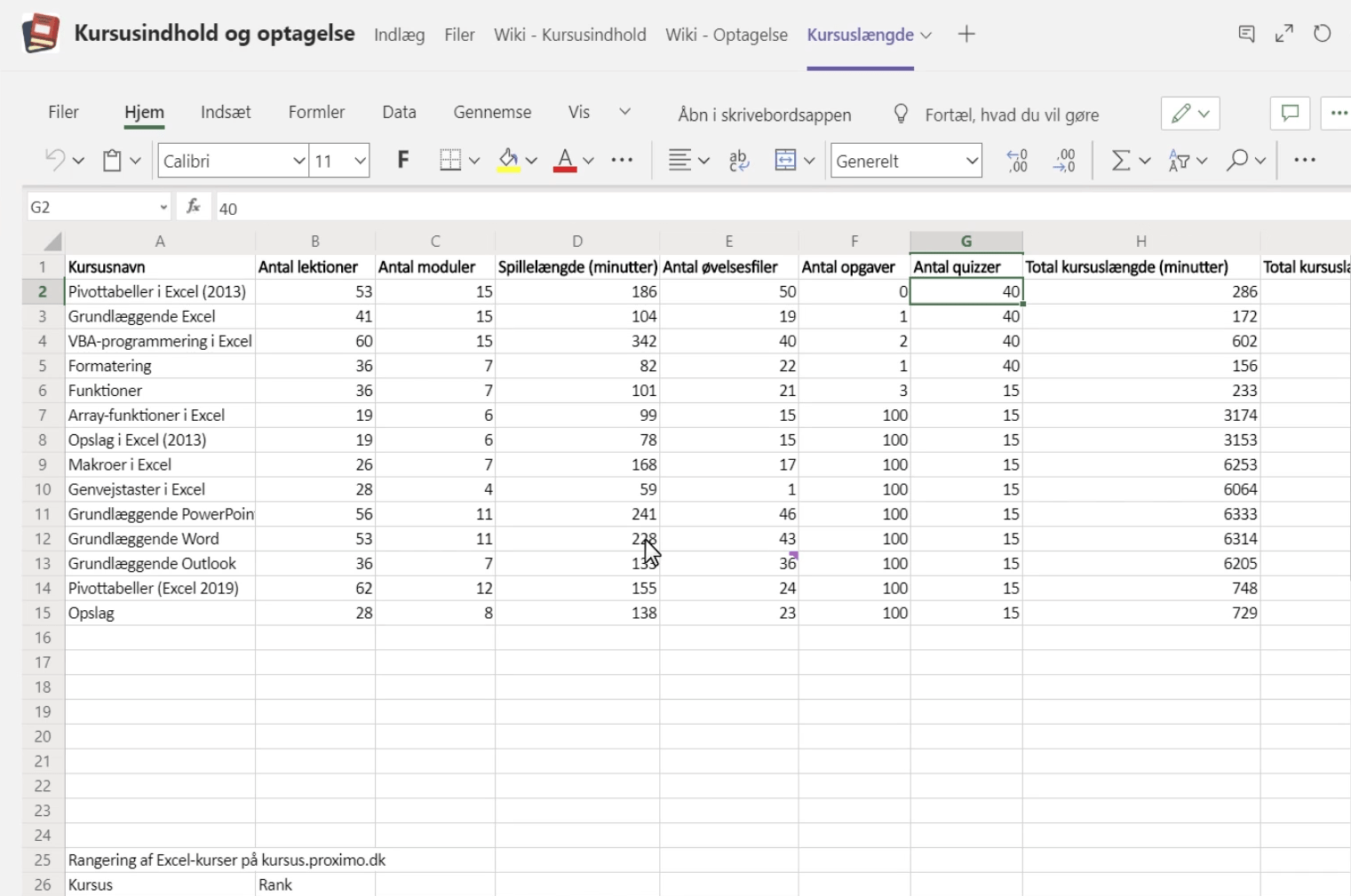Switch to the Vis ribbon tab
The image size is (1351, 896).
579,112
